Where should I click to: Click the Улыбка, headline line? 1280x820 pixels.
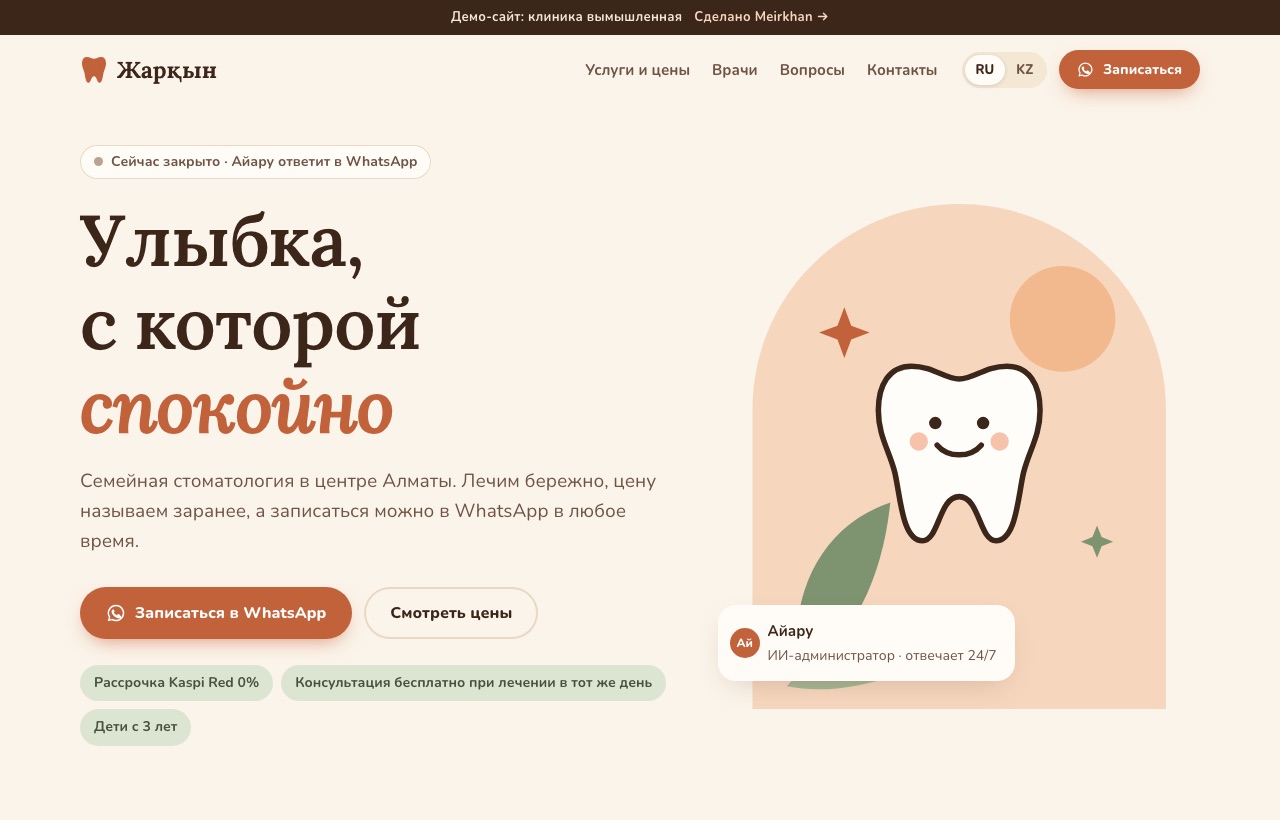coord(221,242)
